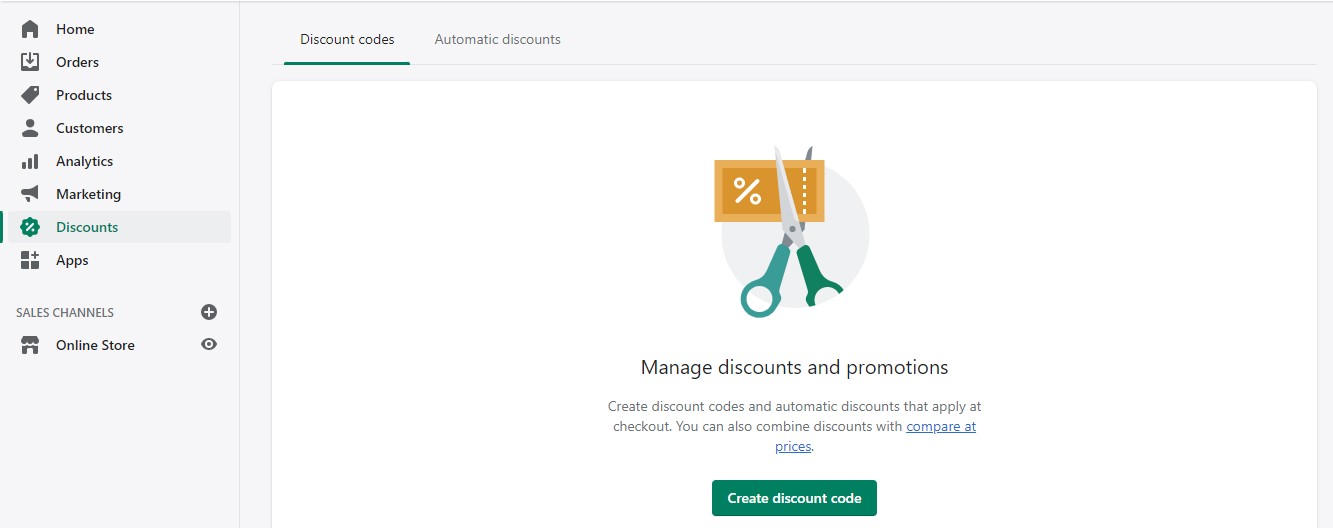This screenshot has height=528, width=1333.
Task: Open the Orders inbox icon
Action: click(x=30, y=62)
